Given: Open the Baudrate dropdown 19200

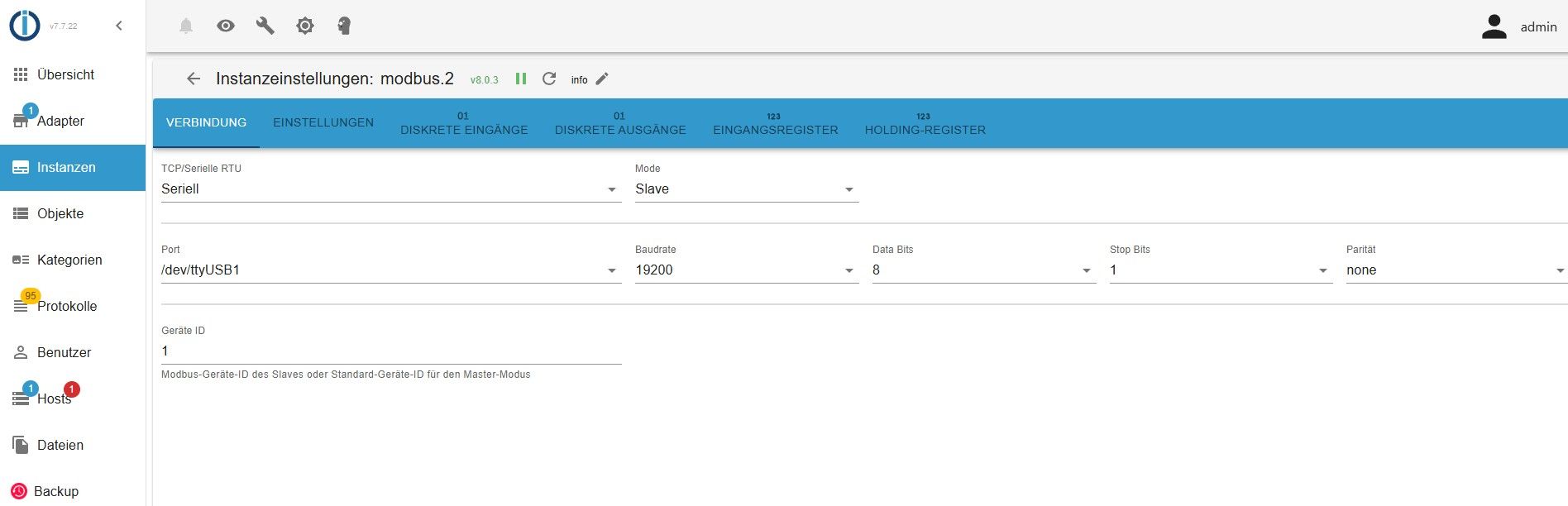Looking at the screenshot, I should (747, 270).
